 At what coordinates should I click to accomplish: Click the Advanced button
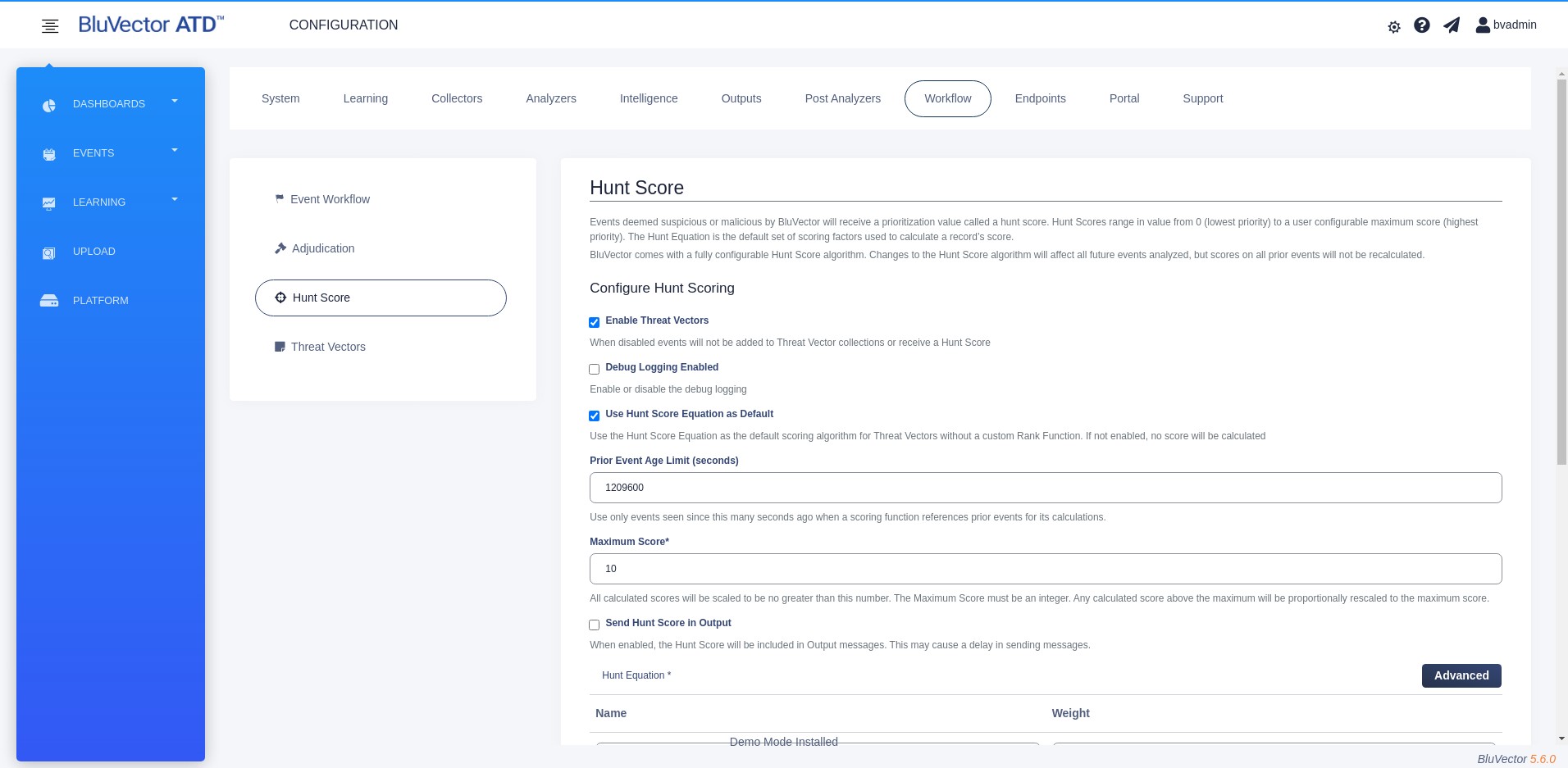click(x=1461, y=675)
